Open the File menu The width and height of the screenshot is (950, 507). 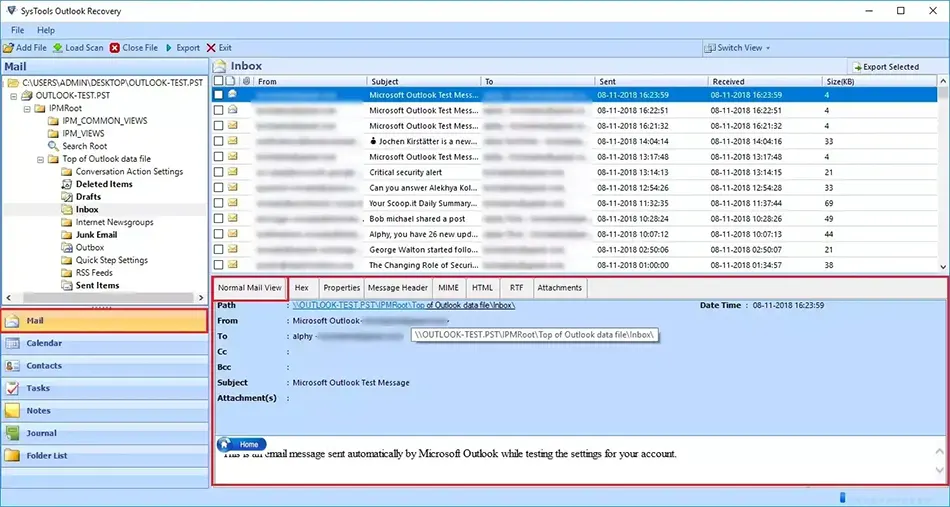point(18,30)
